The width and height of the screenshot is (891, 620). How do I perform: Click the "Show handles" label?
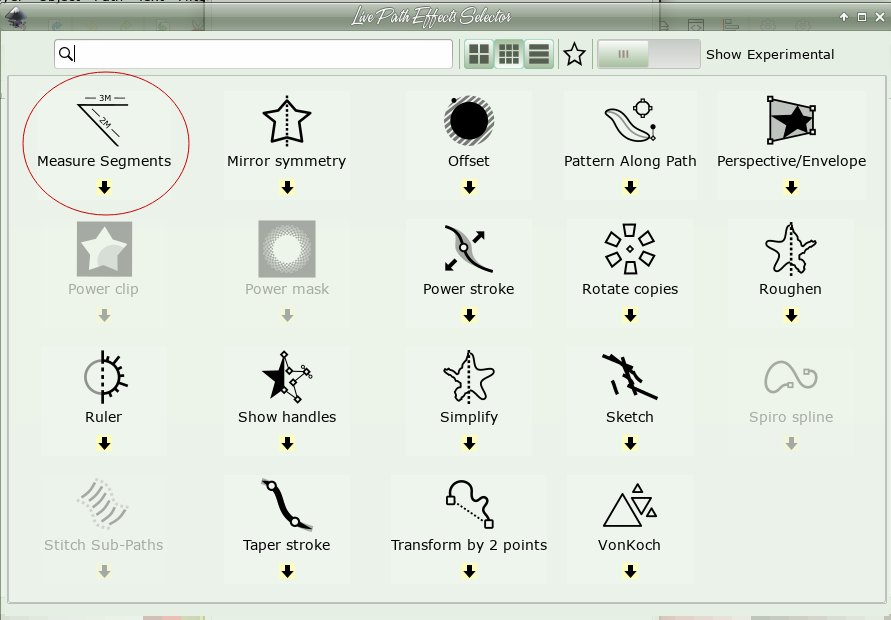point(287,417)
